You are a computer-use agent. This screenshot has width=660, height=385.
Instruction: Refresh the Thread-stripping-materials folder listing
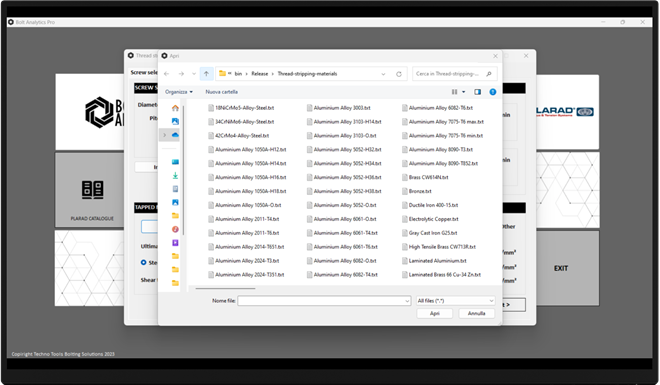(x=399, y=74)
